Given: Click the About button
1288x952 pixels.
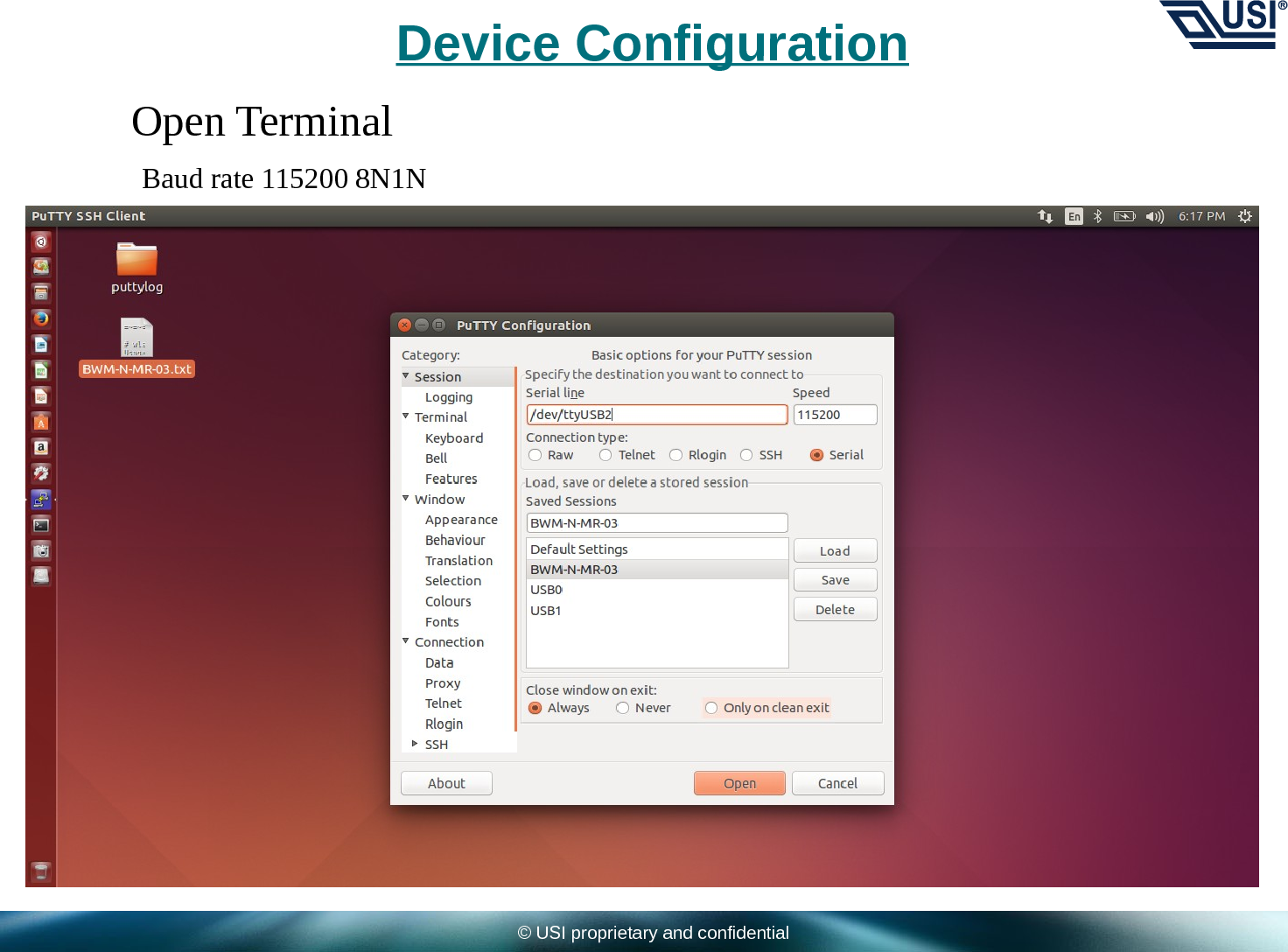Looking at the screenshot, I should [x=446, y=783].
